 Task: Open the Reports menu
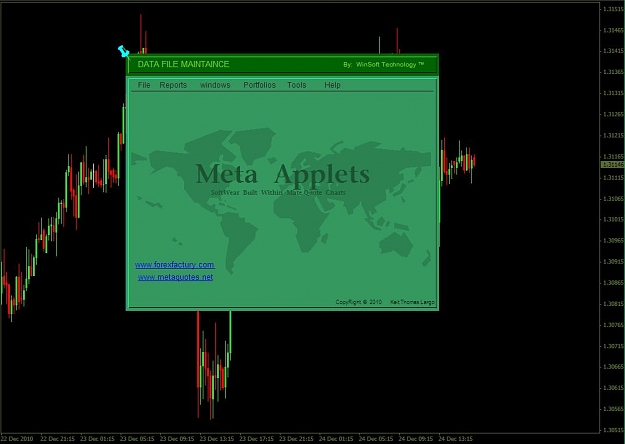point(173,85)
